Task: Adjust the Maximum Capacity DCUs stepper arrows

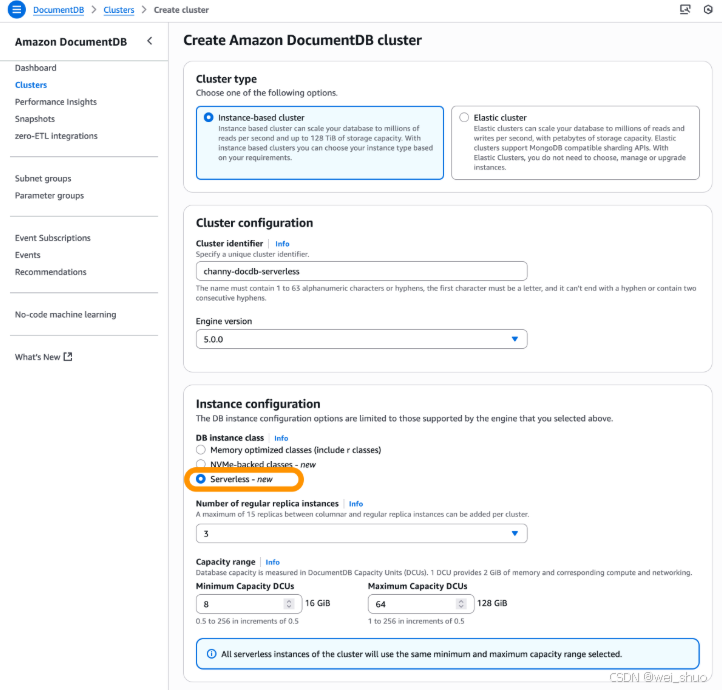Action: [461, 603]
